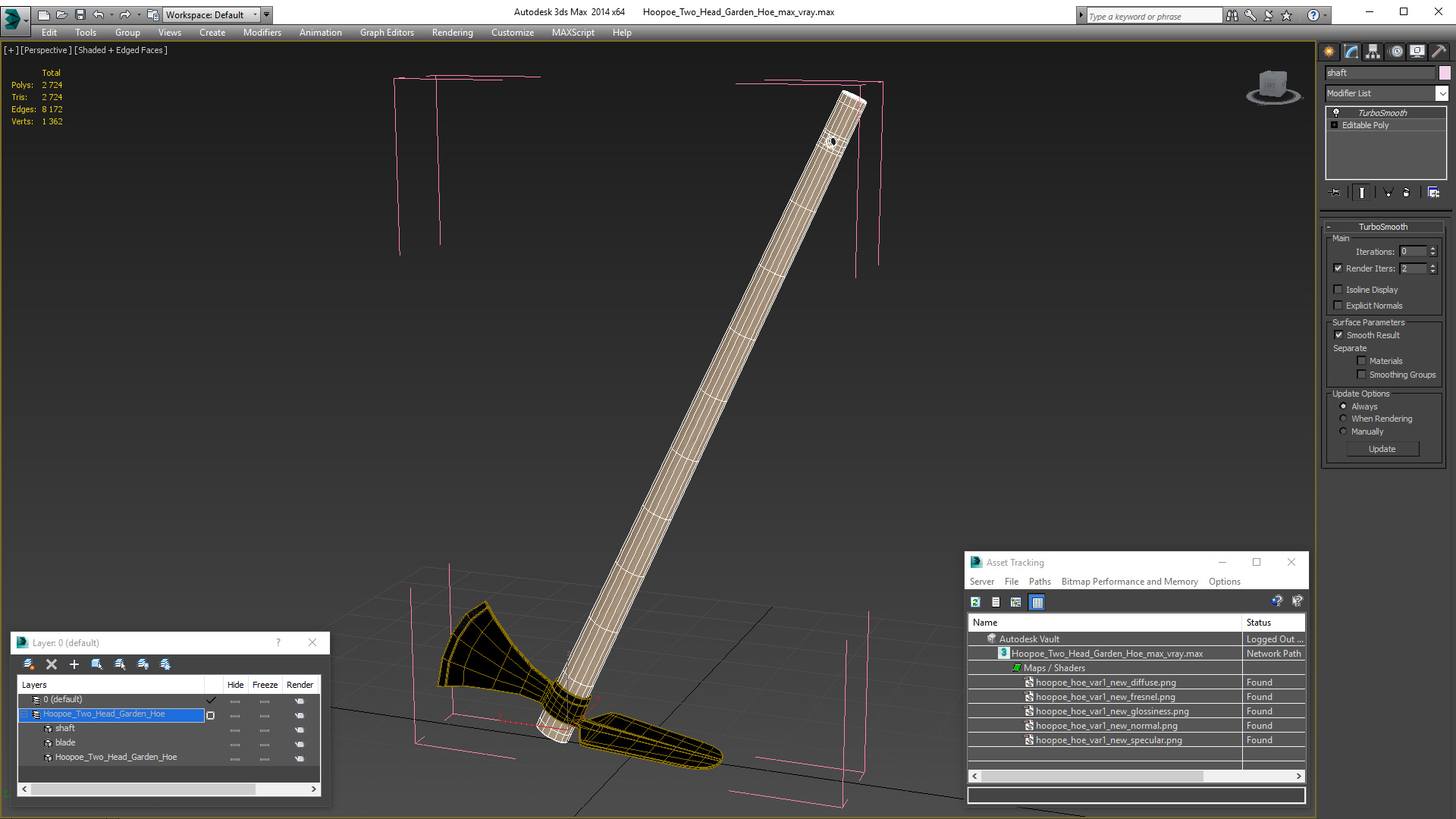1456x819 pixels.
Task: Expand the Hoopoe_Two_Head_Garden_Hoe layer
Action: (x=25, y=713)
